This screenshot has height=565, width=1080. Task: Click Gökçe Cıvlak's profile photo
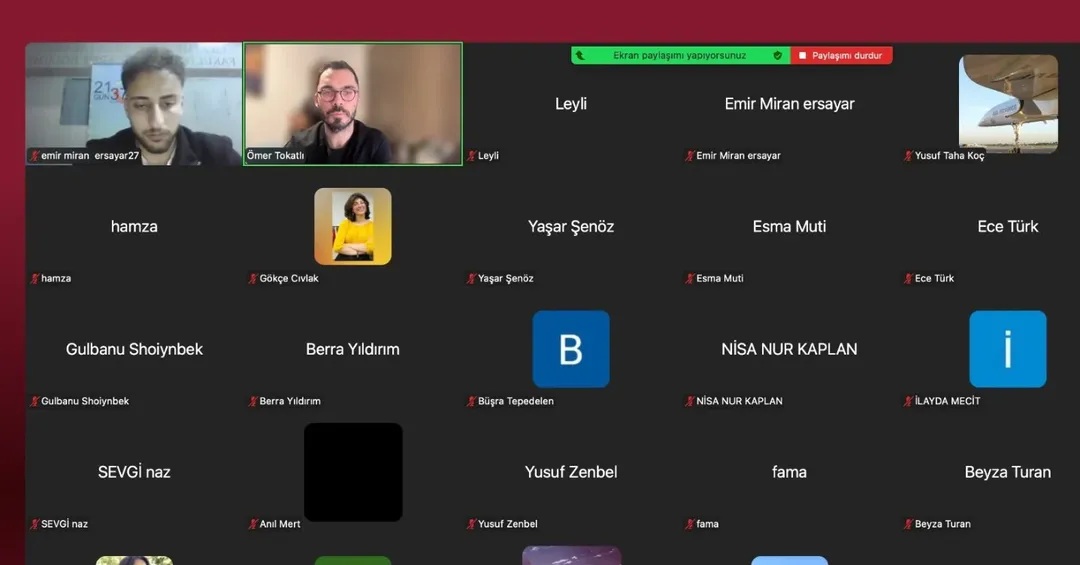point(353,226)
